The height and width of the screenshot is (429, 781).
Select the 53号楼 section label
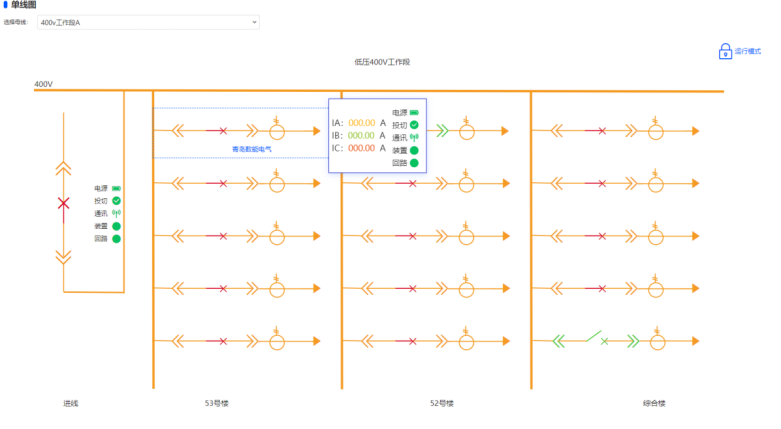pos(217,404)
